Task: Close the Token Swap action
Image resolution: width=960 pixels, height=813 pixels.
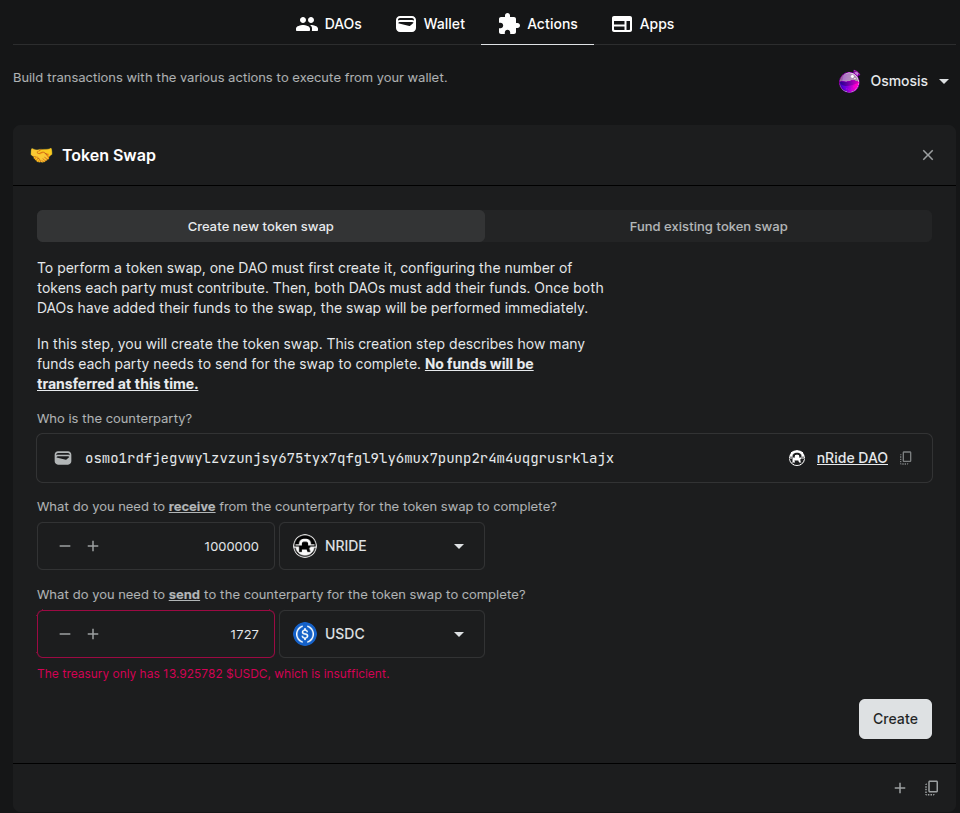Action: pos(928,155)
